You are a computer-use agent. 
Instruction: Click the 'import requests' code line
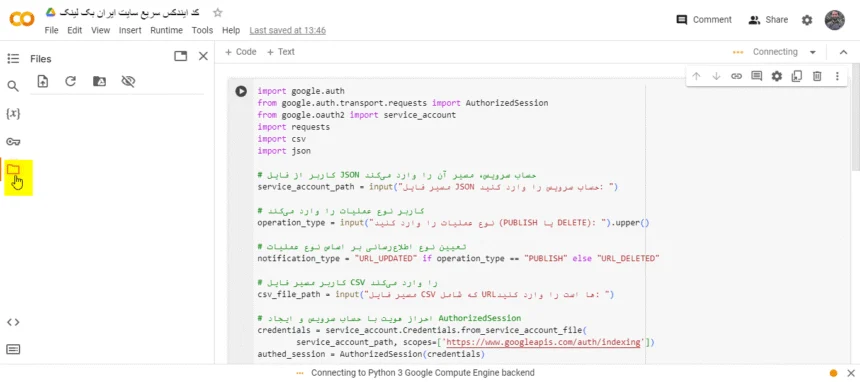293,127
